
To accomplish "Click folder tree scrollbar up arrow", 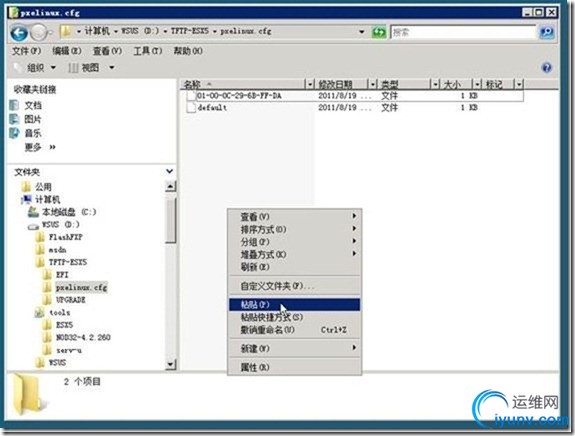I will pos(170,186).
